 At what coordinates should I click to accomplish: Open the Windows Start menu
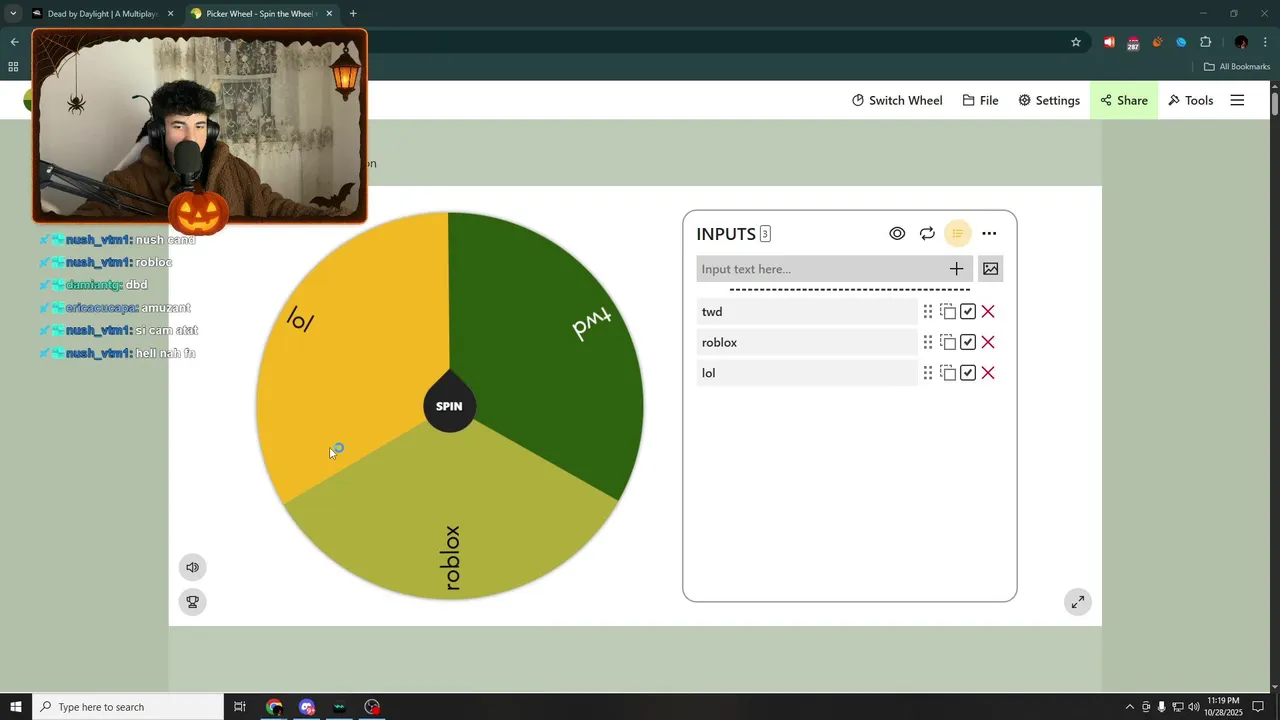click(15, 707)
